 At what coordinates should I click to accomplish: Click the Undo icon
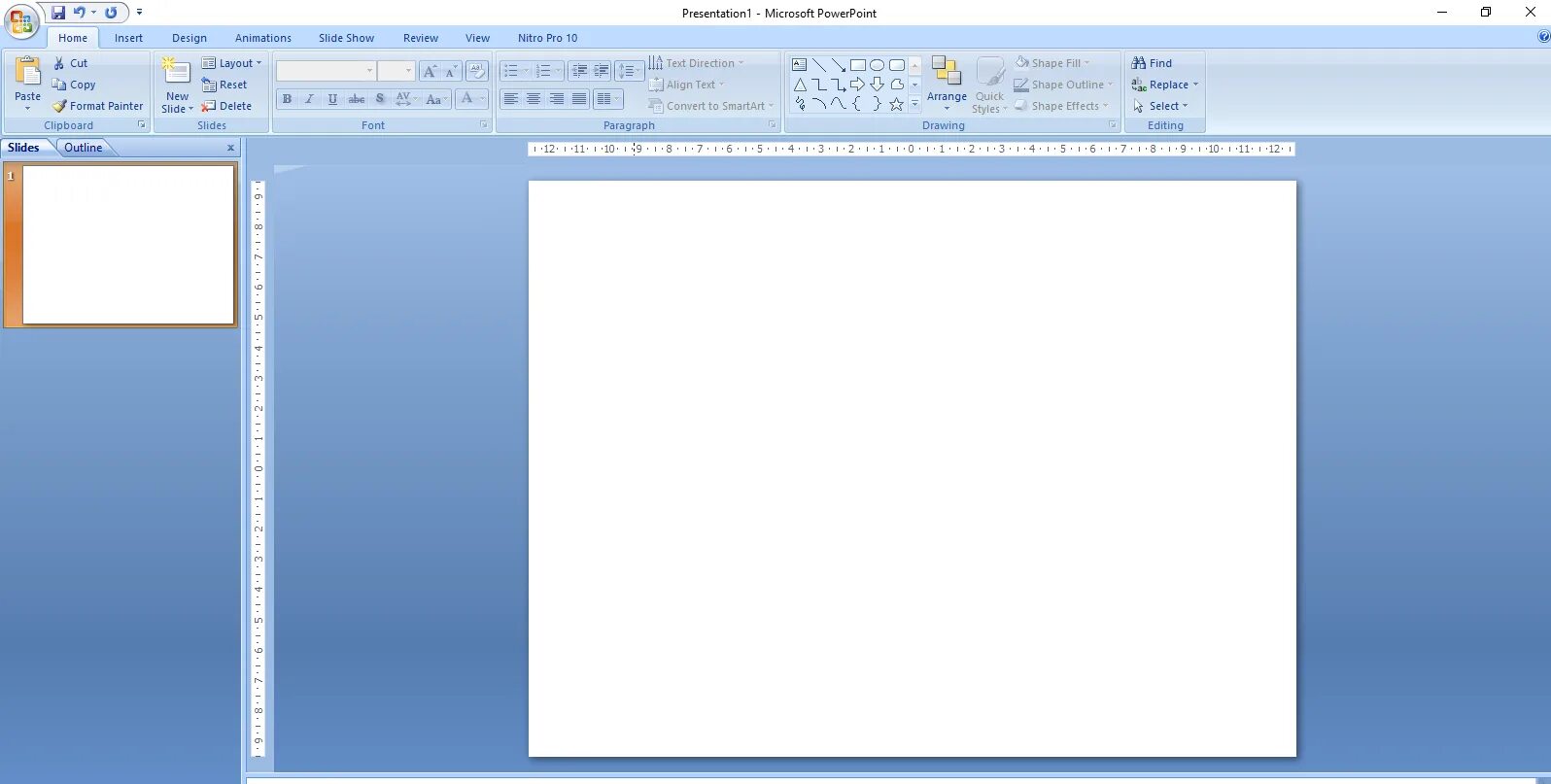click(x=80, y=13)
